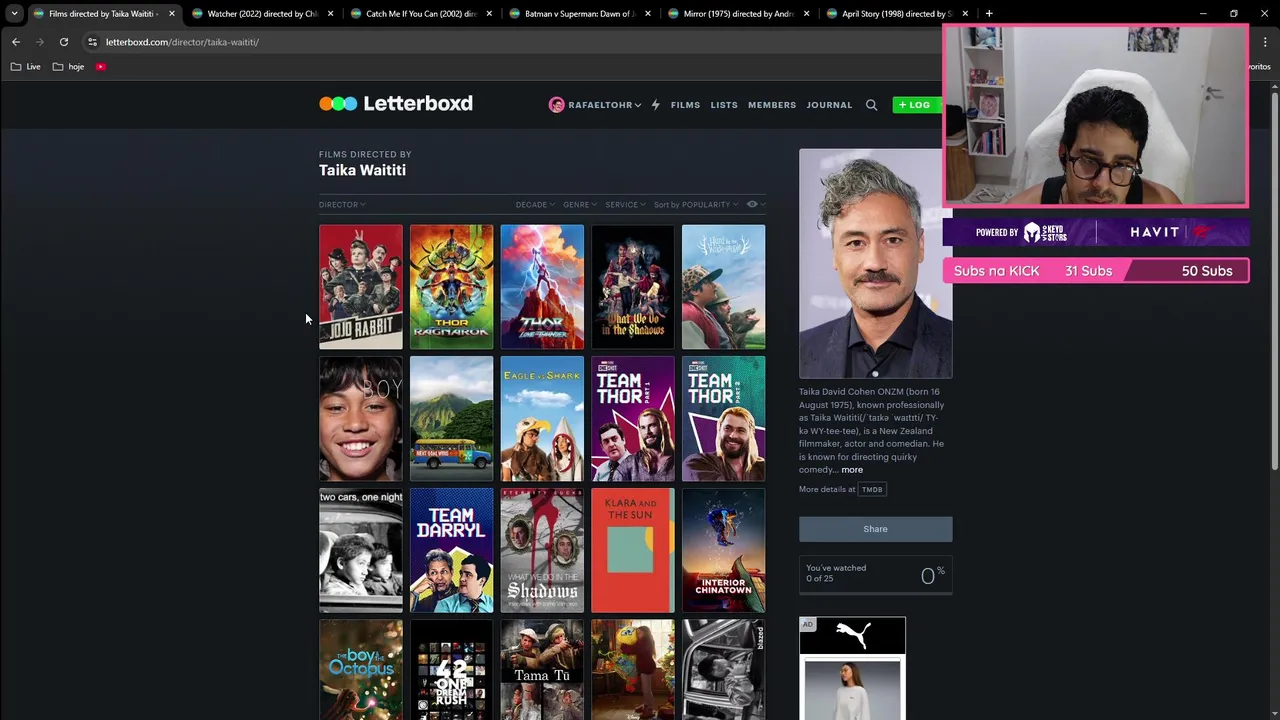View site information icon in address bar
Viewport: 1280px width, 720px height.
point(92,42)
